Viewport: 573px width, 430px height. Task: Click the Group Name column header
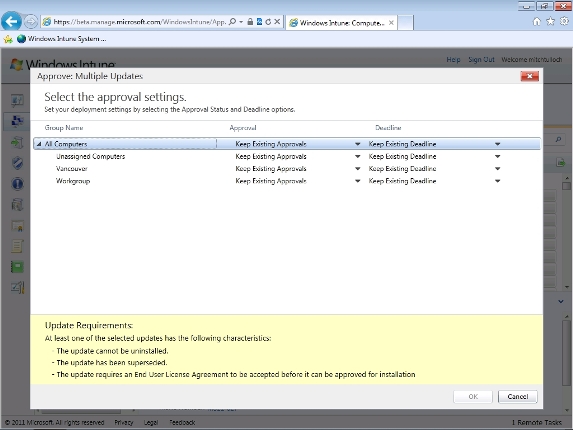click(64, 128)
